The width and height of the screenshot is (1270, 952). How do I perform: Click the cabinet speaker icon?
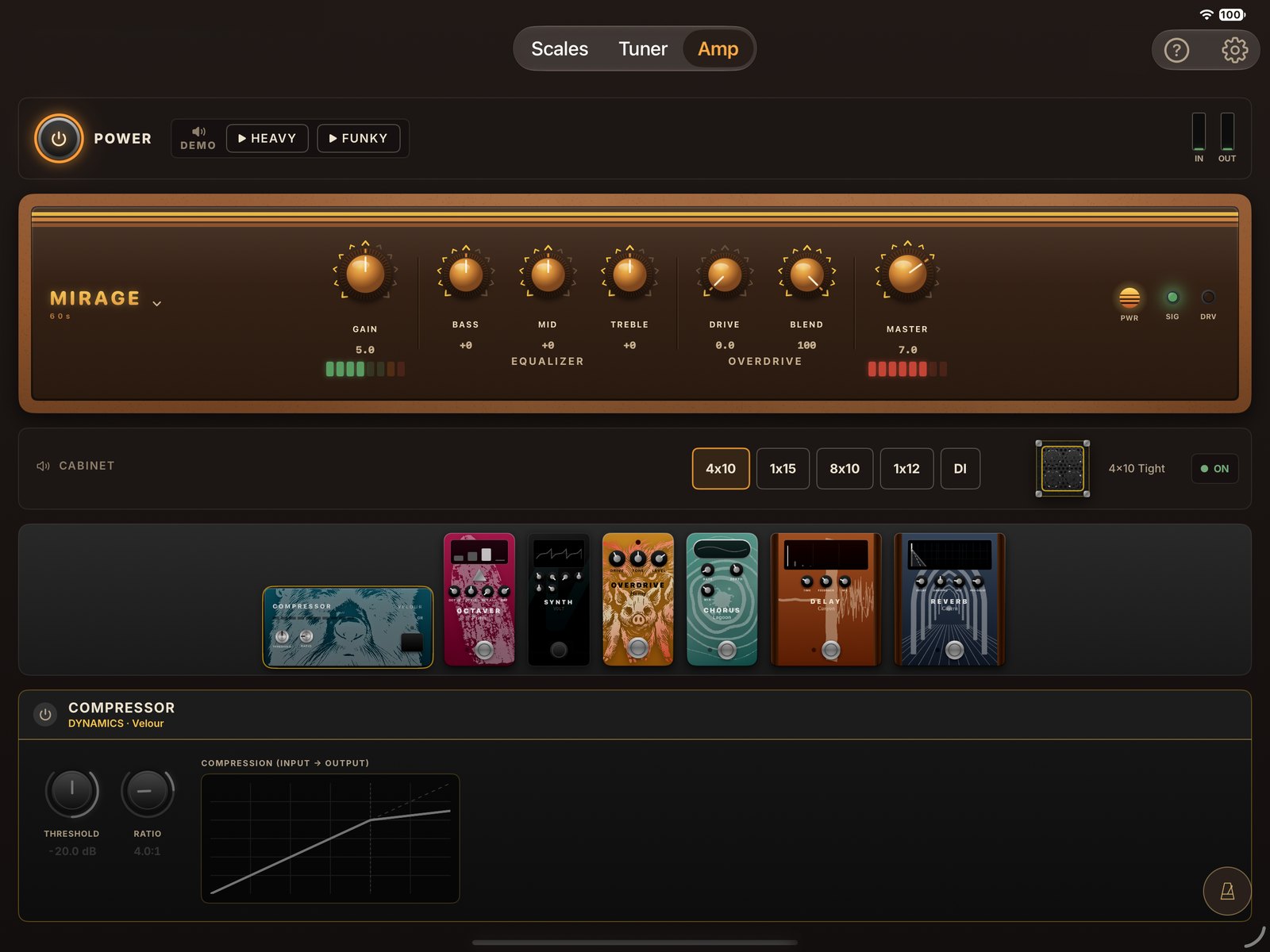[43, 466]
